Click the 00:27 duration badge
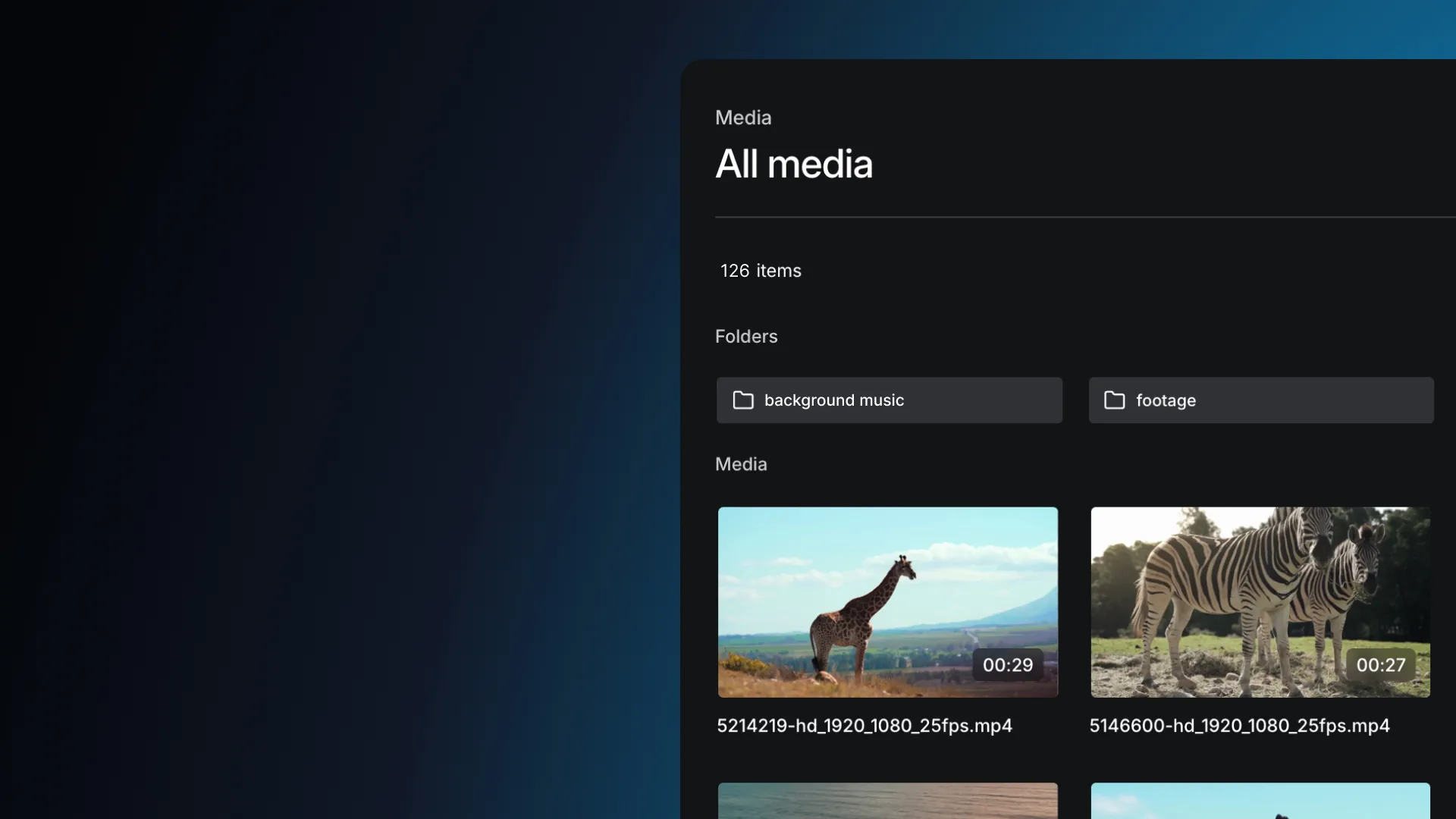Viewport: 1456px width, 819px height. (1380, 665)
